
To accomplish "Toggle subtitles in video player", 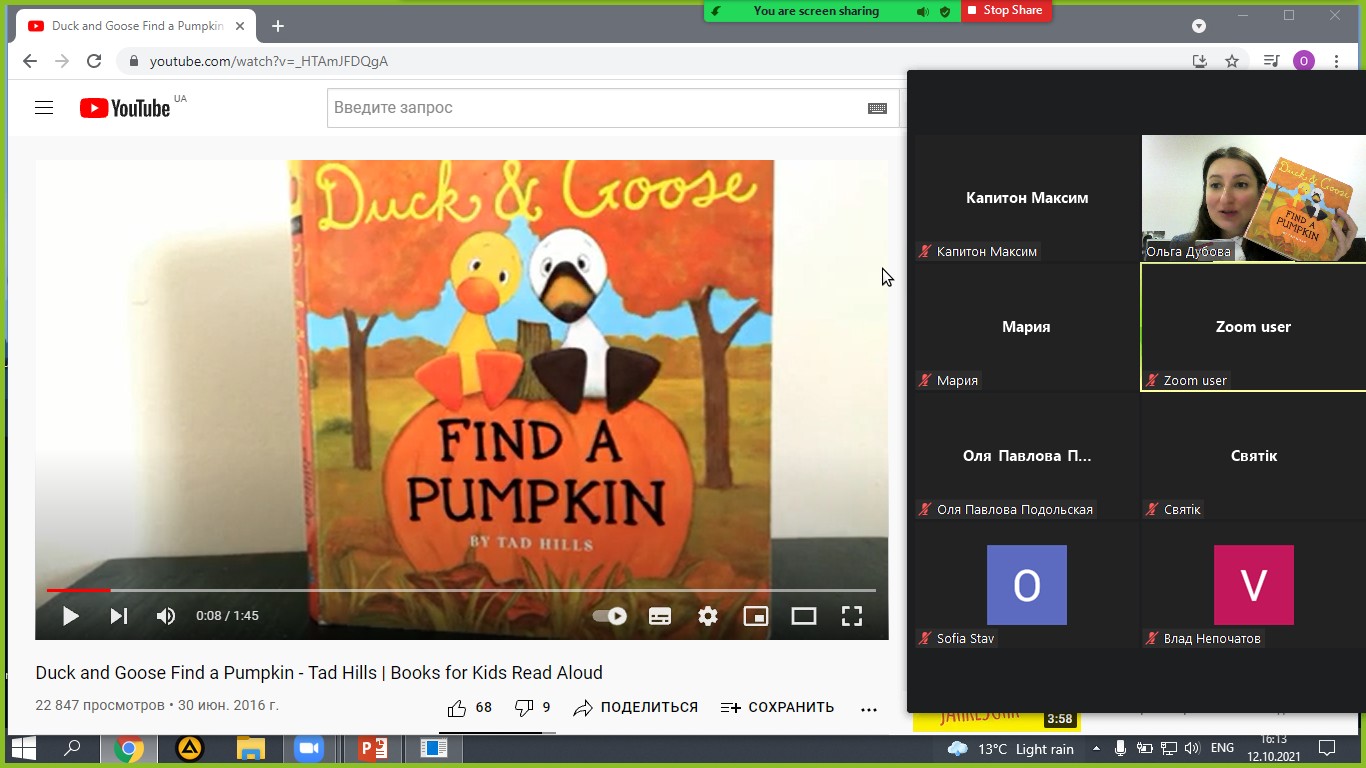I will 660,616.
